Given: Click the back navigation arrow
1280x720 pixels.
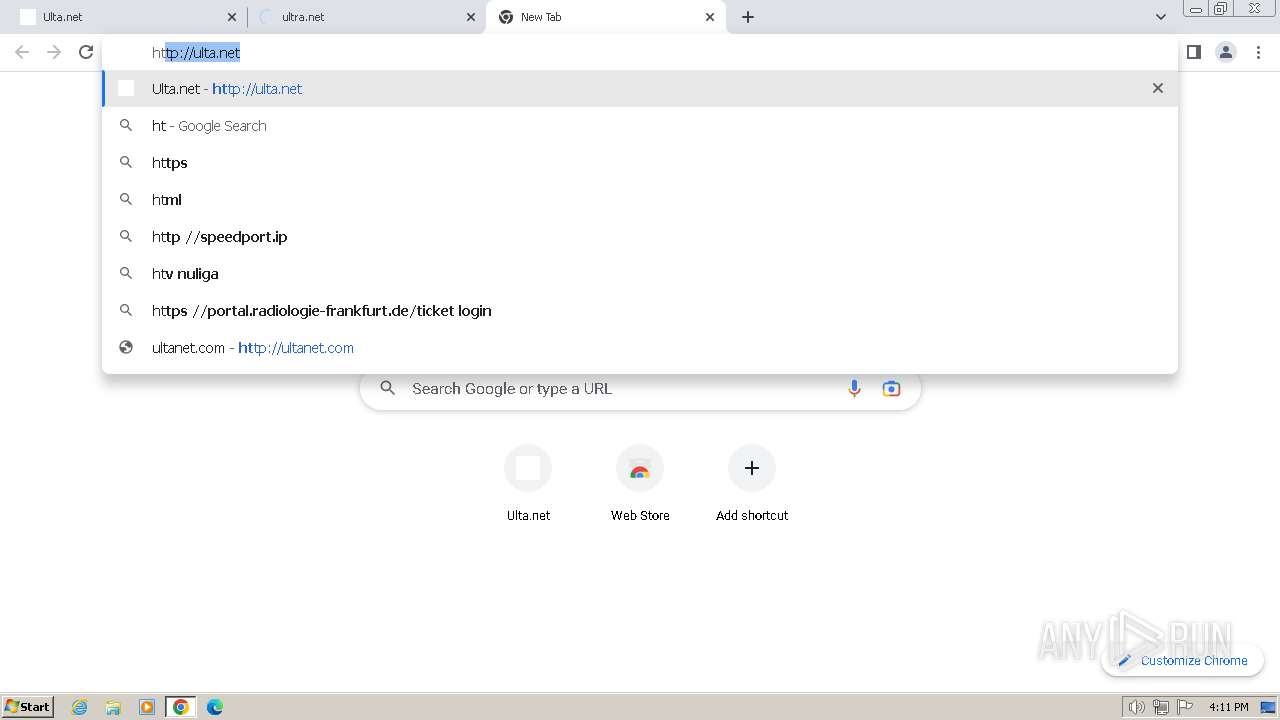Looking at the screenshot, I should point(22,52).
